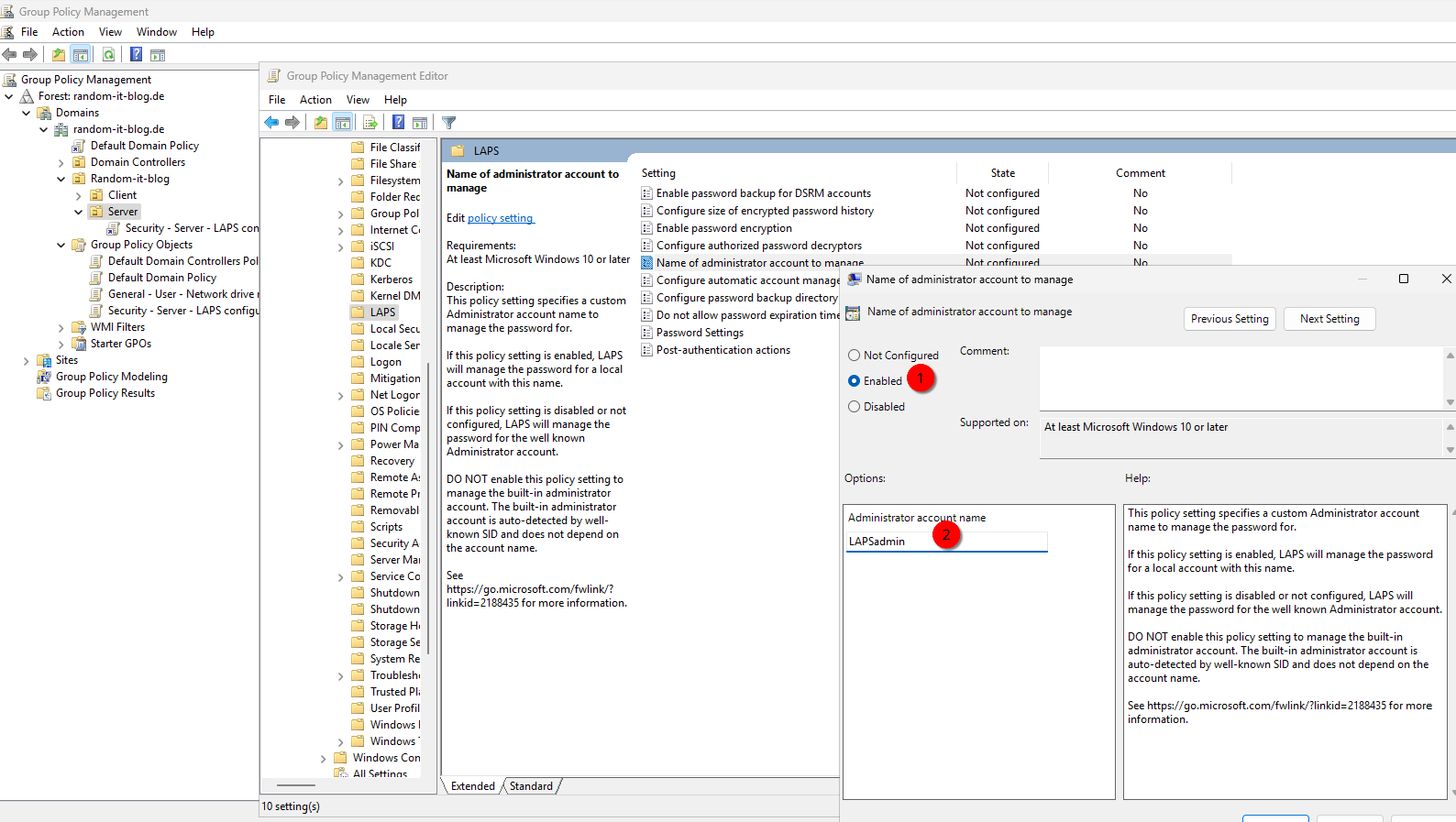Refresh using the main toolbar refresh icon
This screenshot has width=1456, height=822.
point(108,55)
